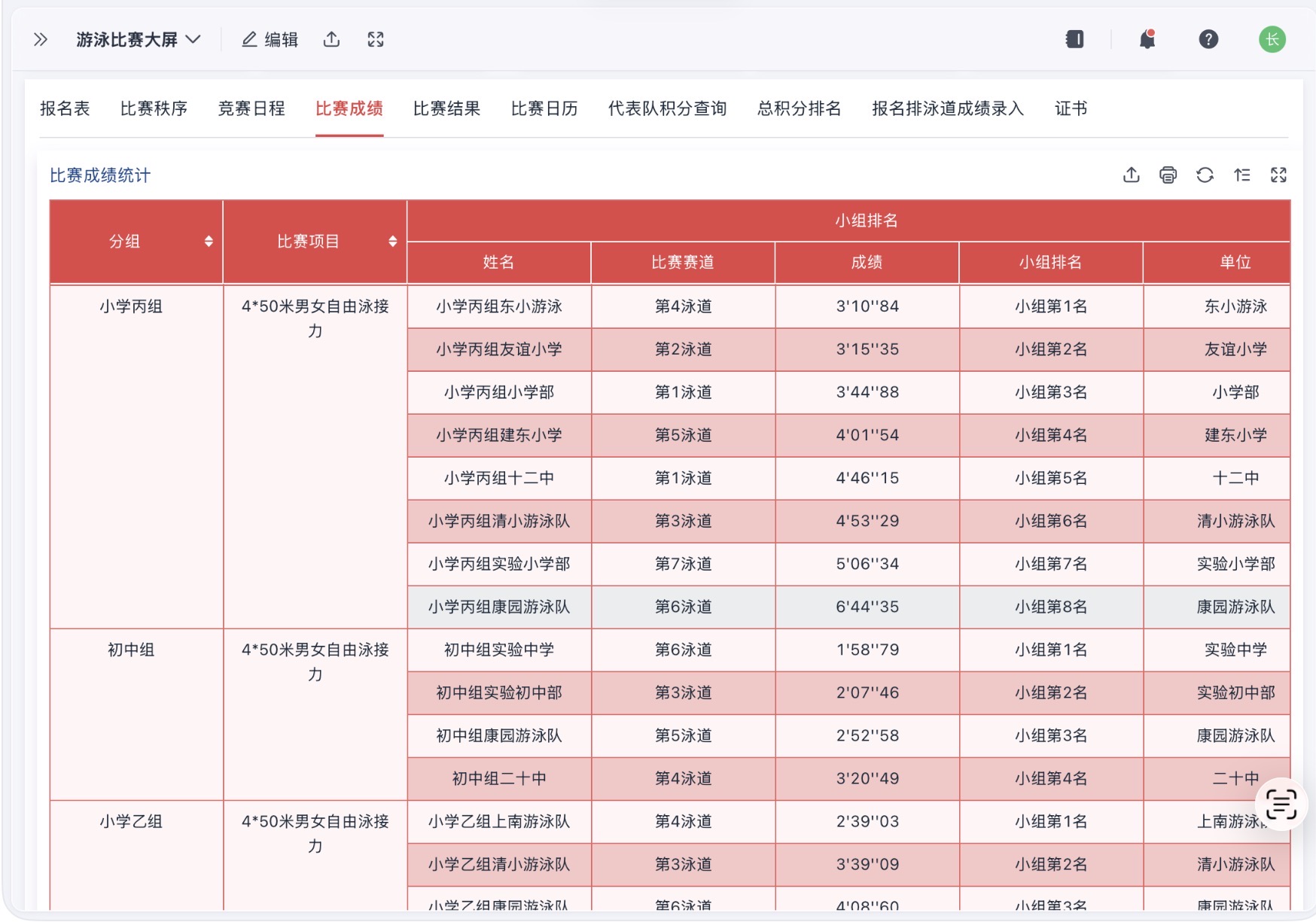Switch to the 总积分排名 tab
The height and width of the screenshot is (922, 1316).
click(799, 108)
